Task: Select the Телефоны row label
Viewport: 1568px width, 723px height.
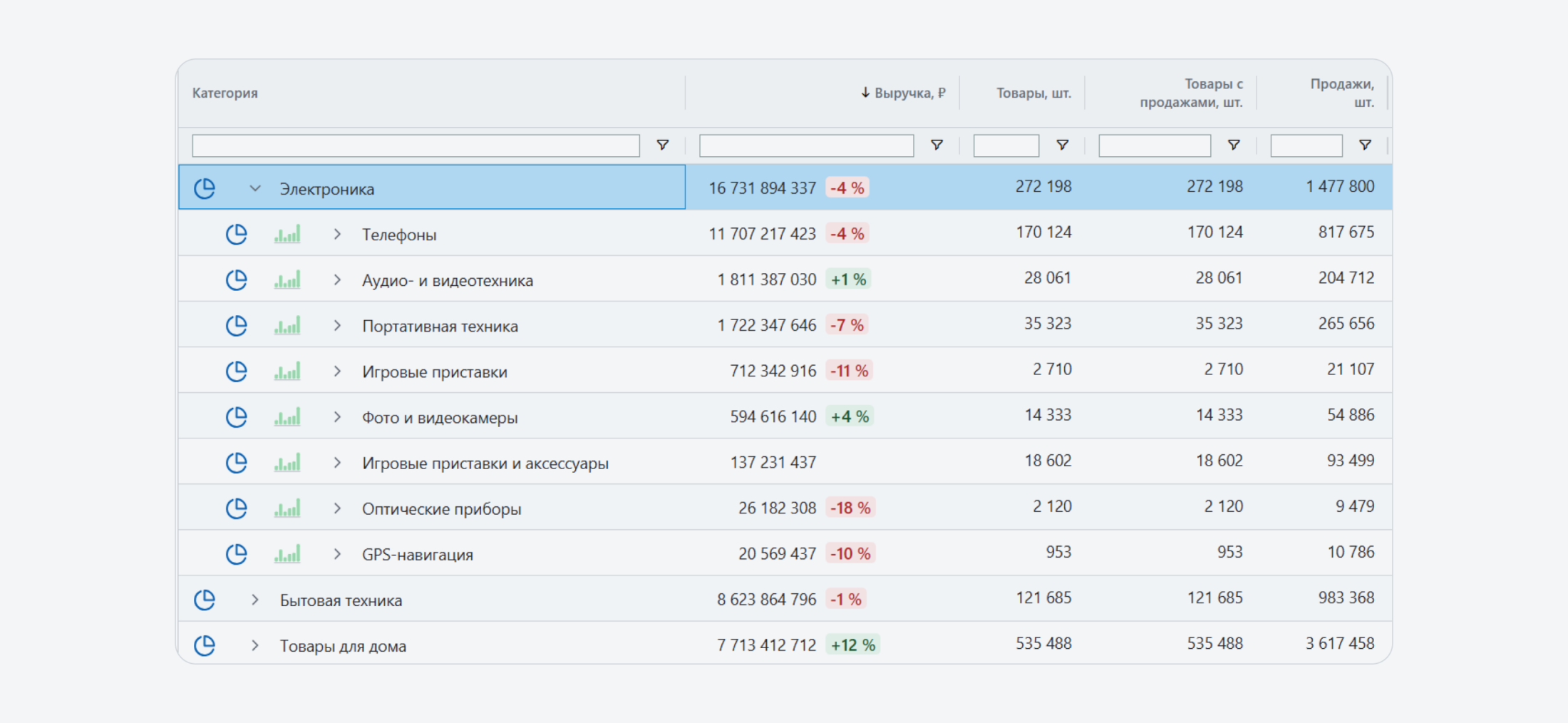Action: click(x=399, y=235)
